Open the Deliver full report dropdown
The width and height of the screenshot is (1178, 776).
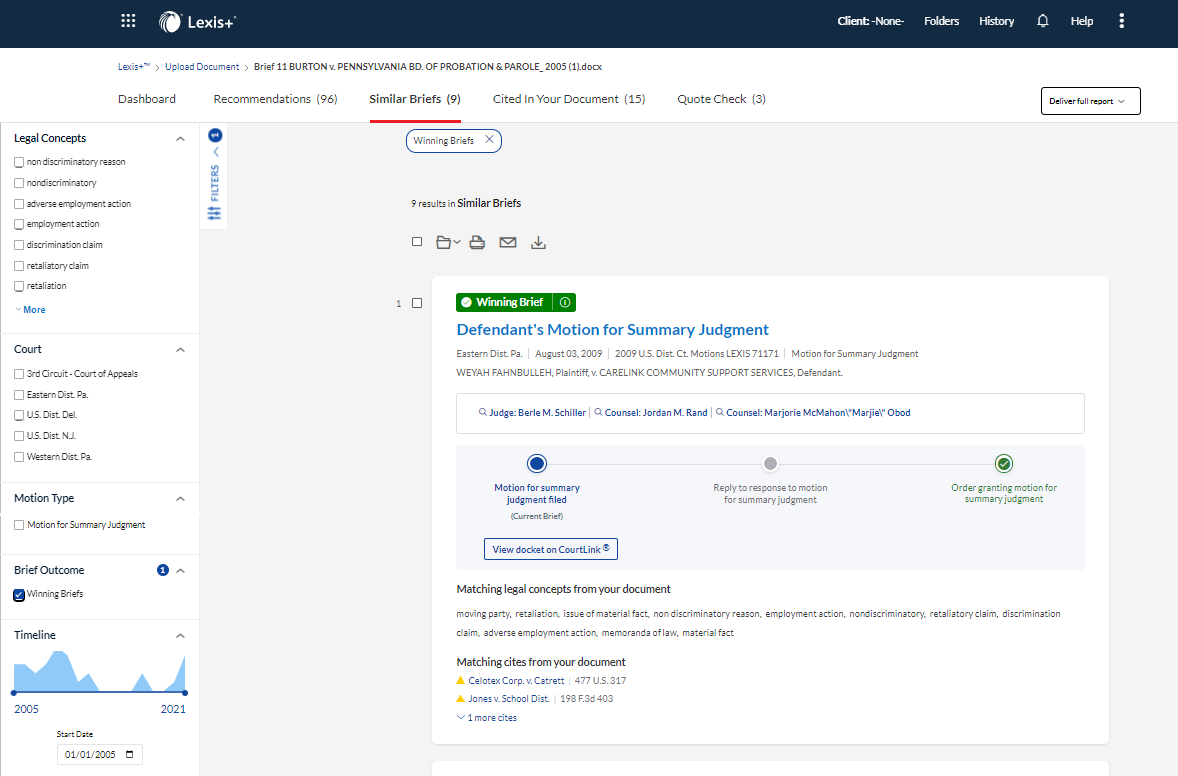[1090, 101]
